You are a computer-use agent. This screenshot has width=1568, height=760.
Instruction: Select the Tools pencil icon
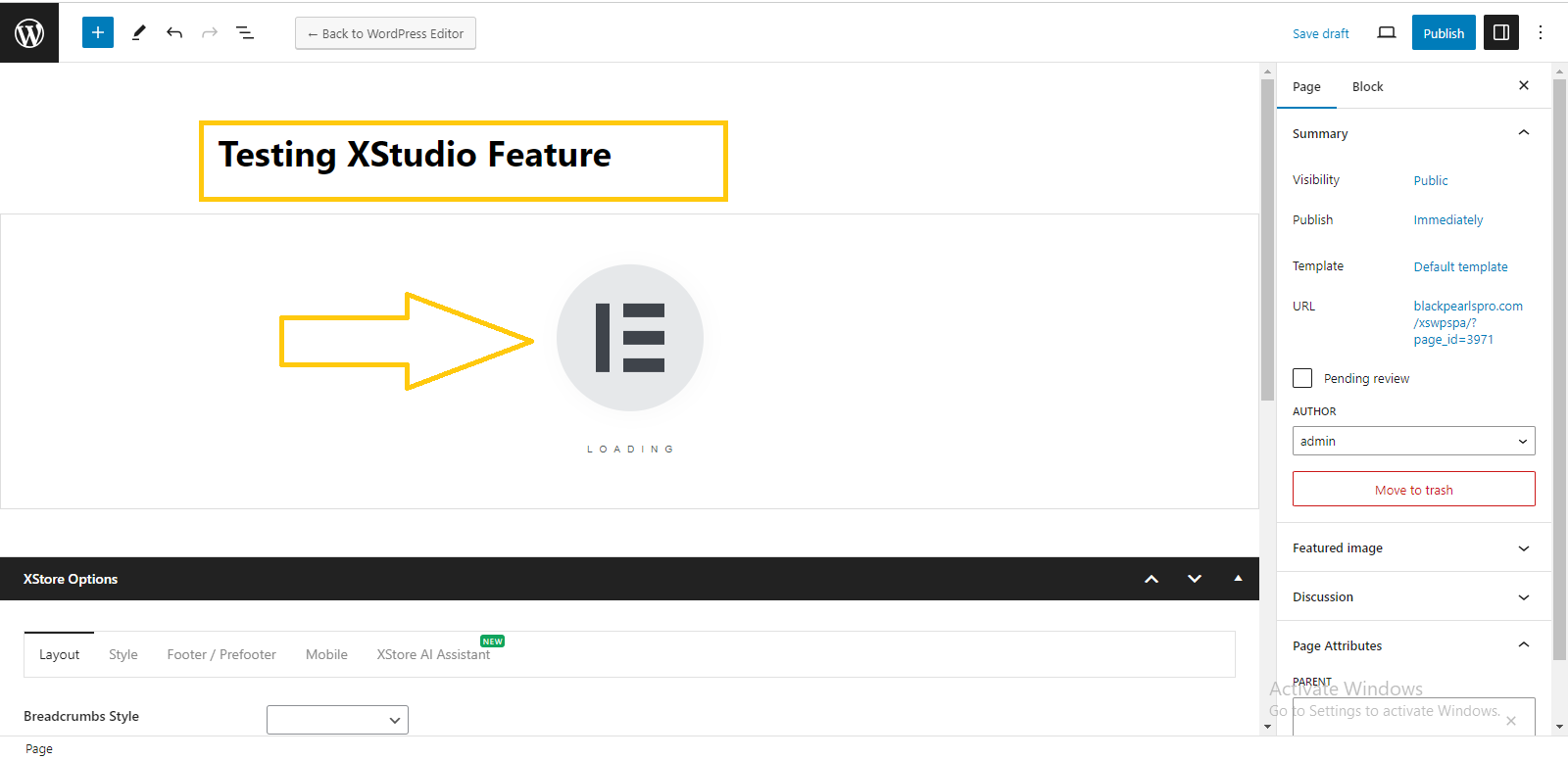(x=139, y=32)
